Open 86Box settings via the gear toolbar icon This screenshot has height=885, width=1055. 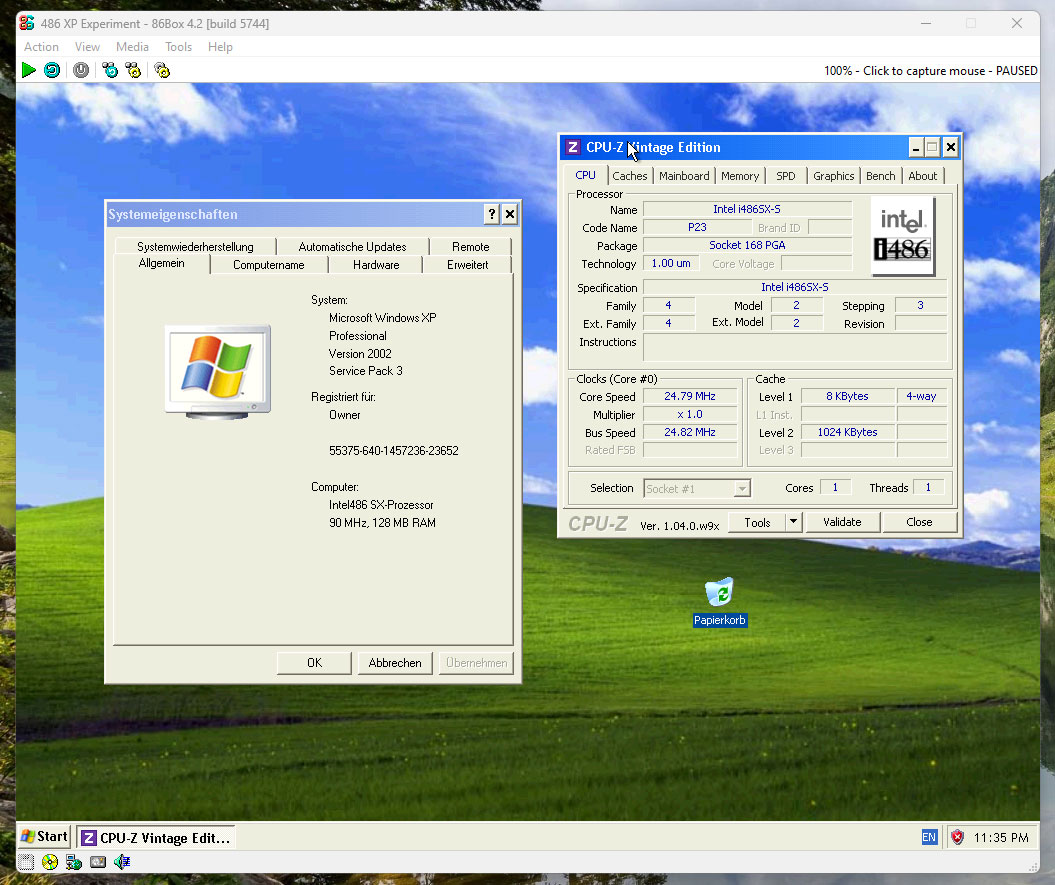point(162,70)
